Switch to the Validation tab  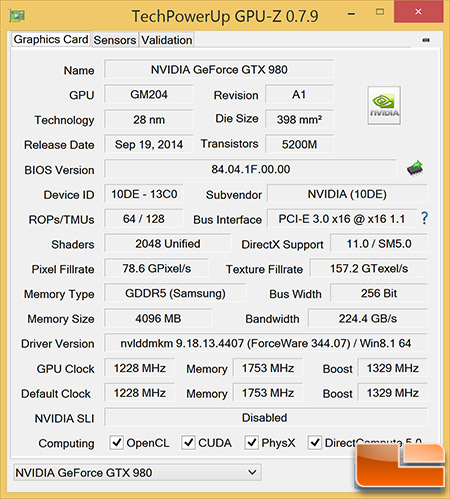[x=167, y=40]
